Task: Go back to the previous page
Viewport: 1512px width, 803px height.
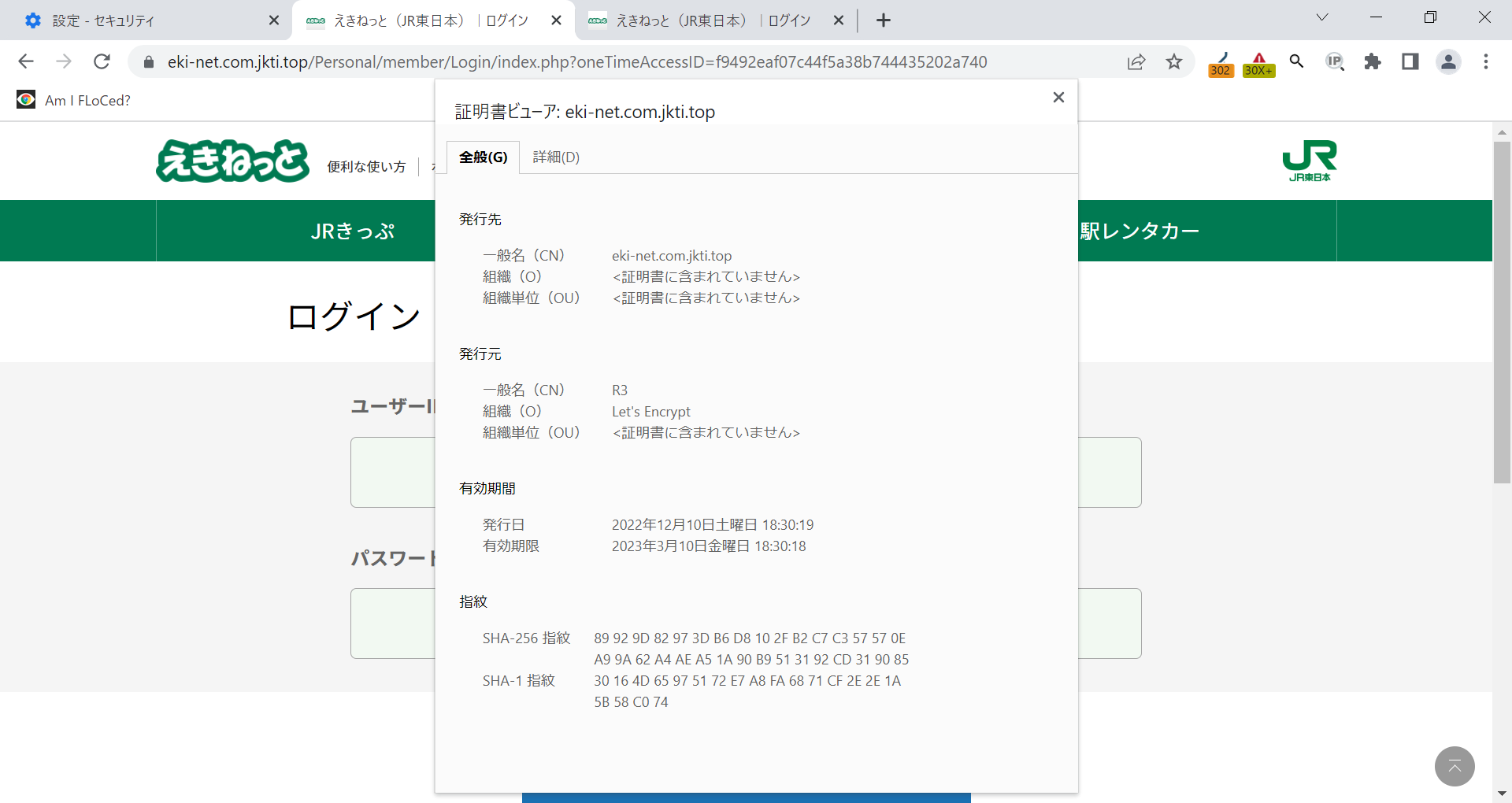Action: (x=26, y=61)
